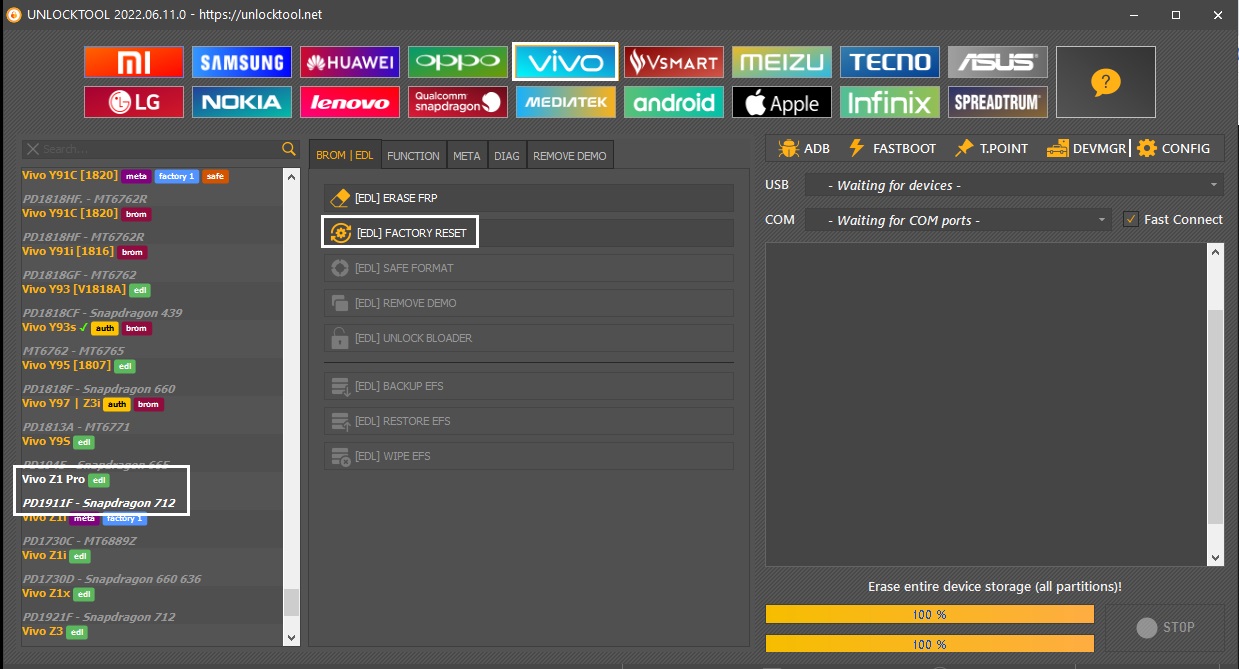This screenshot has width=1239, height=669.
Task: Select the Qualcomm Snapdragon logo
Action: [x=458, y=102]
